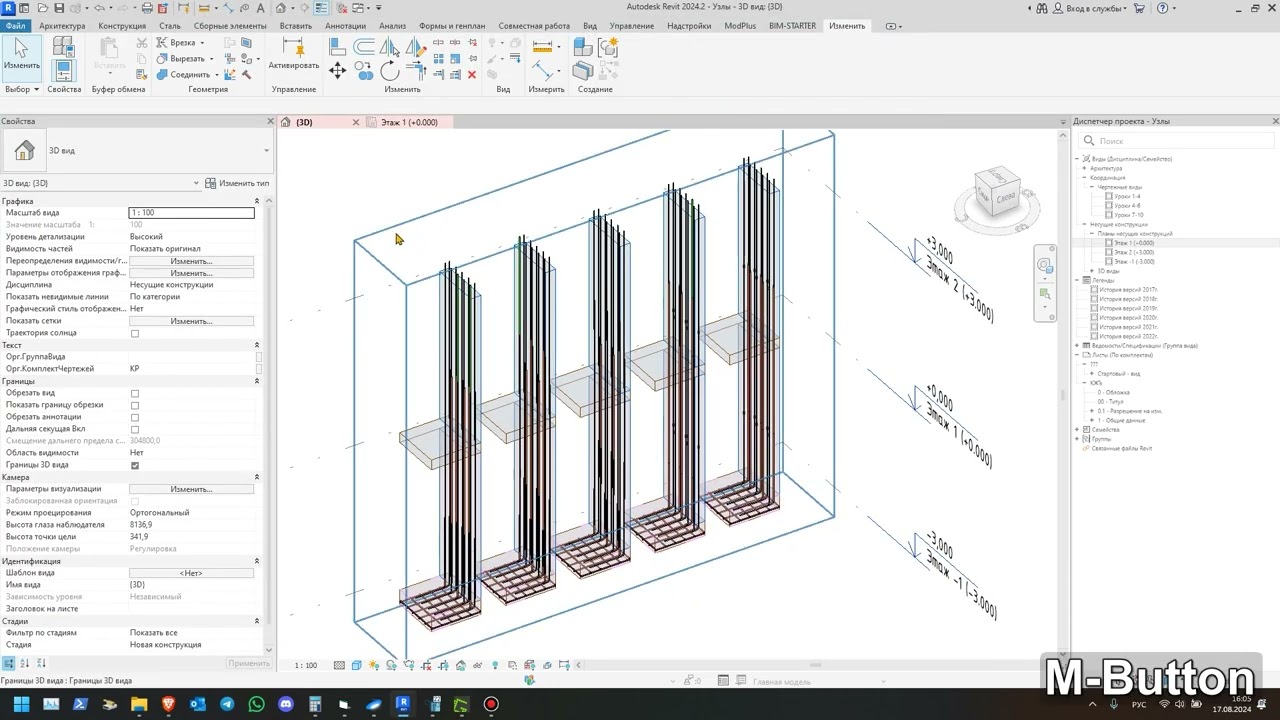Click the Detail Level icon in view control bar

[x=340, y=665]
